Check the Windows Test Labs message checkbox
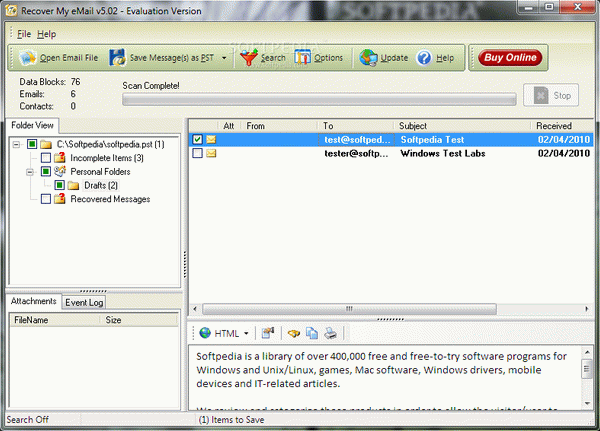600x431 pixels. point(197,153)
